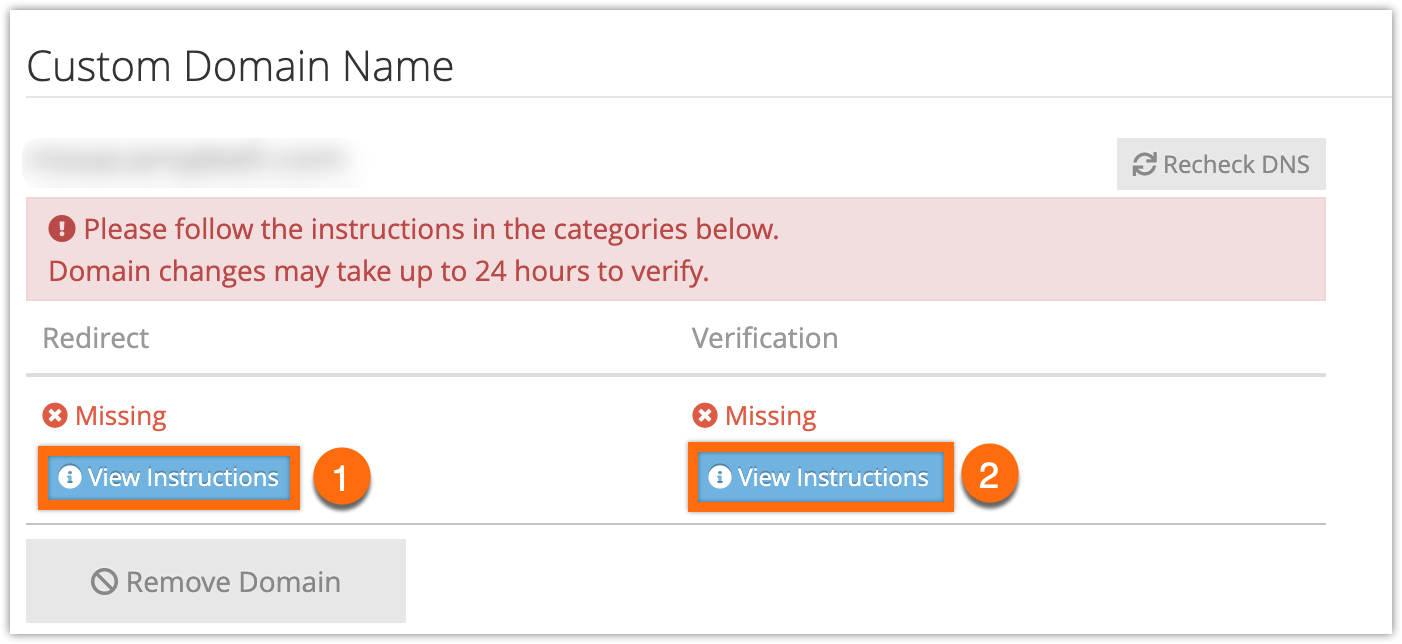Viewport: 1402px width, 644px height.
Task: Click the red exclamation alert icon
Action: coord(62,230)
